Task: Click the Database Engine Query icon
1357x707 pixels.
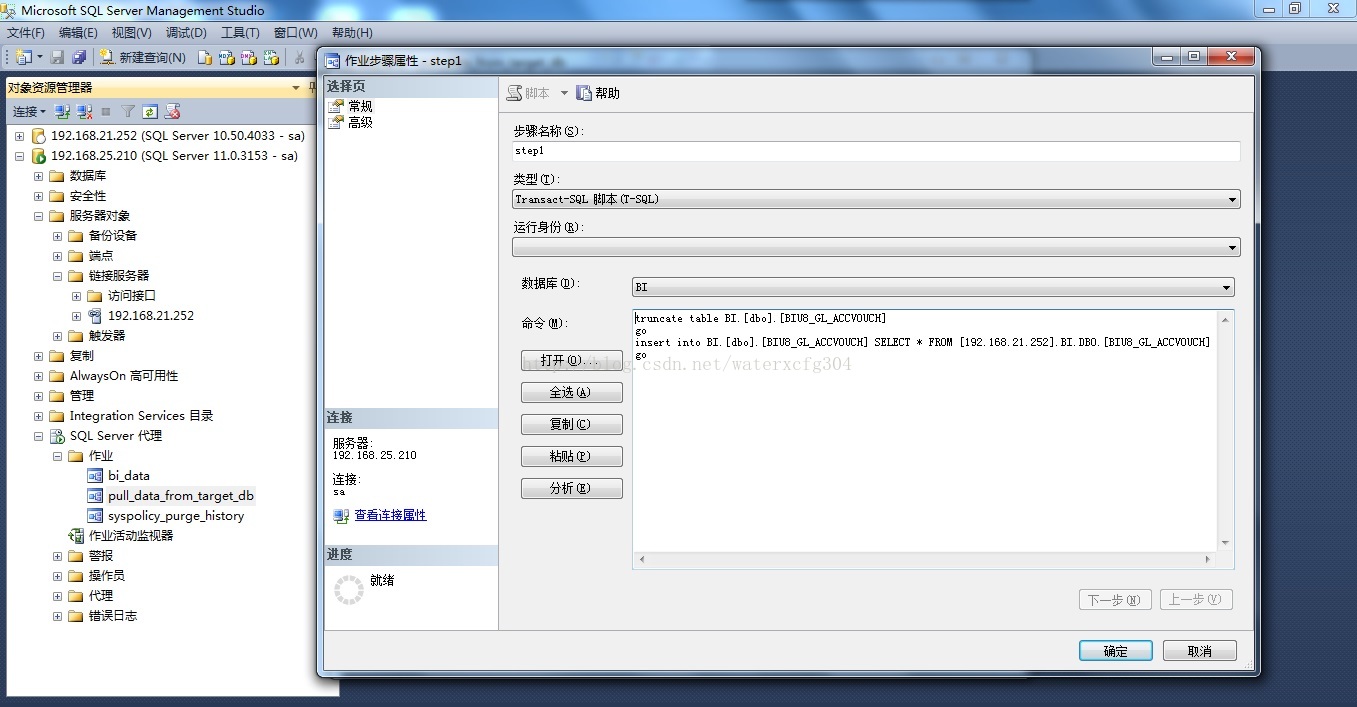Action: pos(204,57)
